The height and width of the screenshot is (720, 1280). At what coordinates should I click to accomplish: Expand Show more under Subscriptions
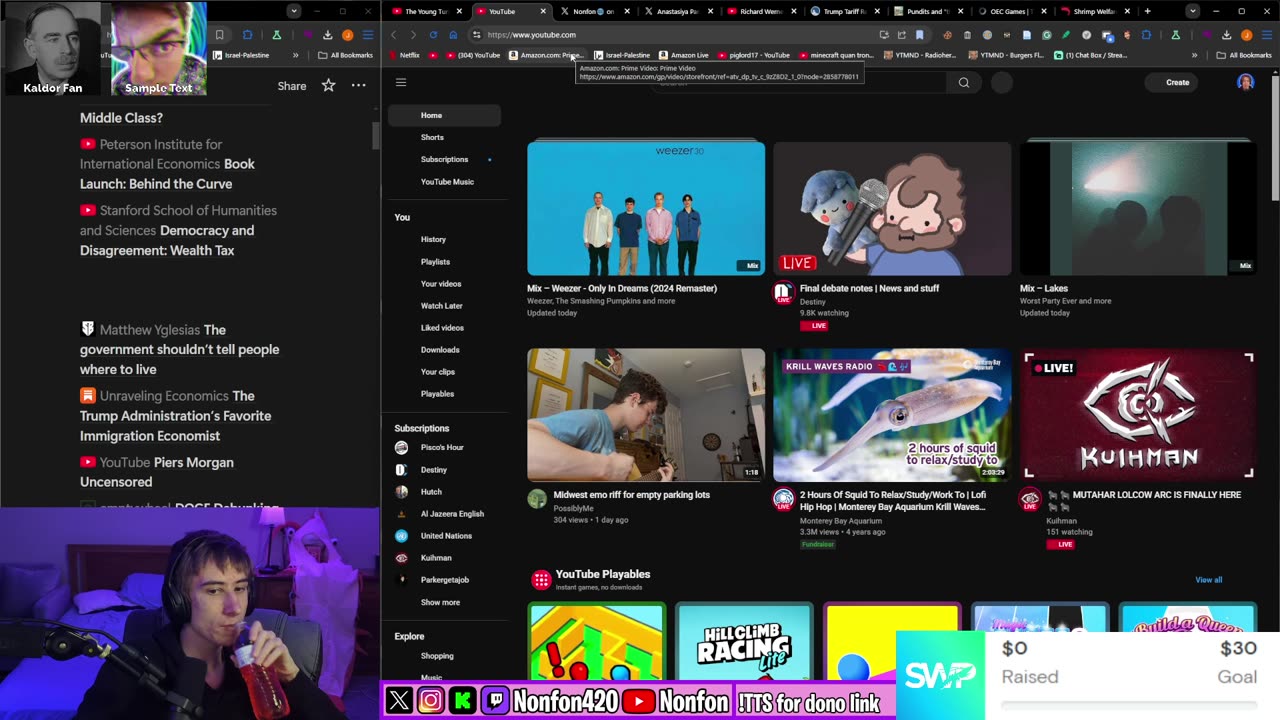pyautogui.click(x=444, y=602)
